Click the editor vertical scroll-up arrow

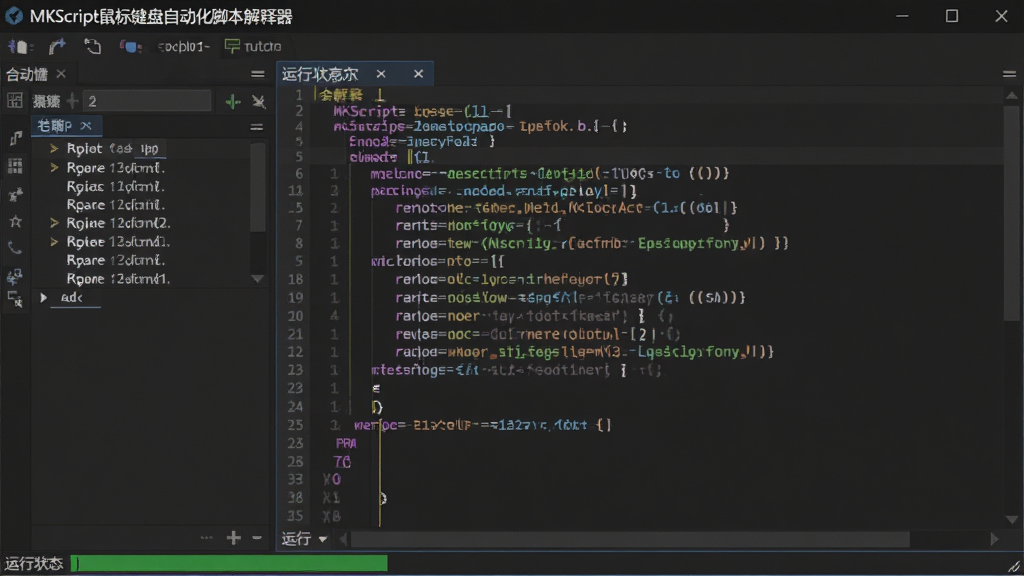pos(1011,96)
